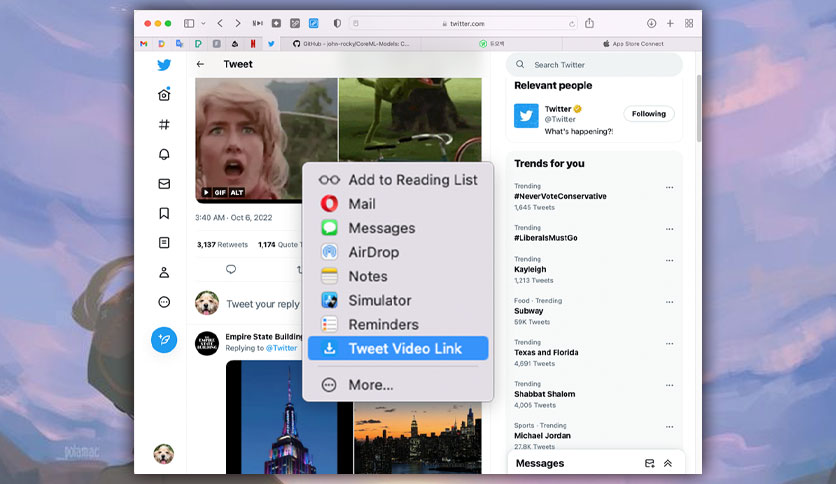This screenshot has width=836, height=484.
Task: Go forward with the Safari forward arrow
Action: (x=238, y=23)
